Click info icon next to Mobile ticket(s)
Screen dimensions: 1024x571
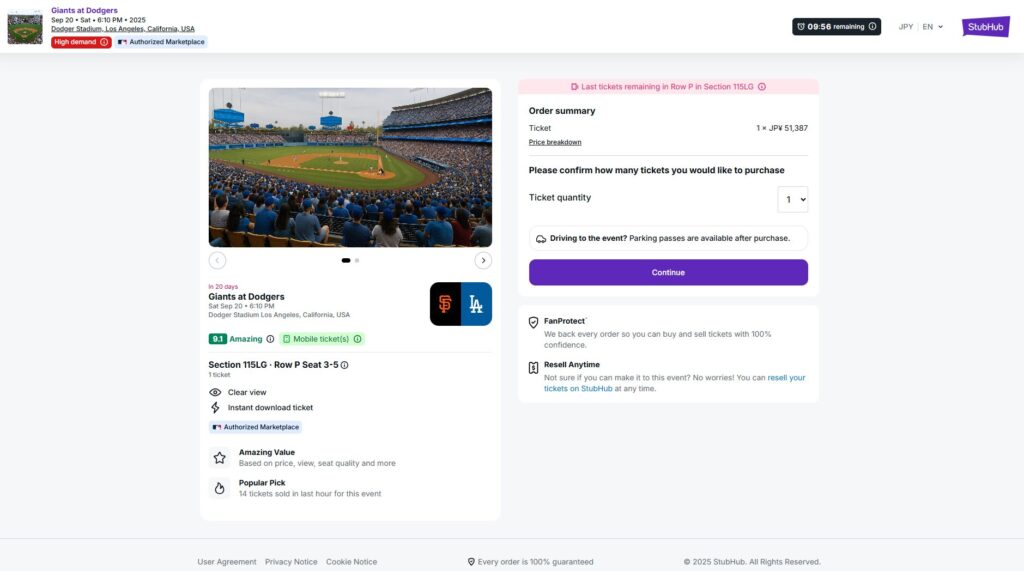click(x=357, y=339)
